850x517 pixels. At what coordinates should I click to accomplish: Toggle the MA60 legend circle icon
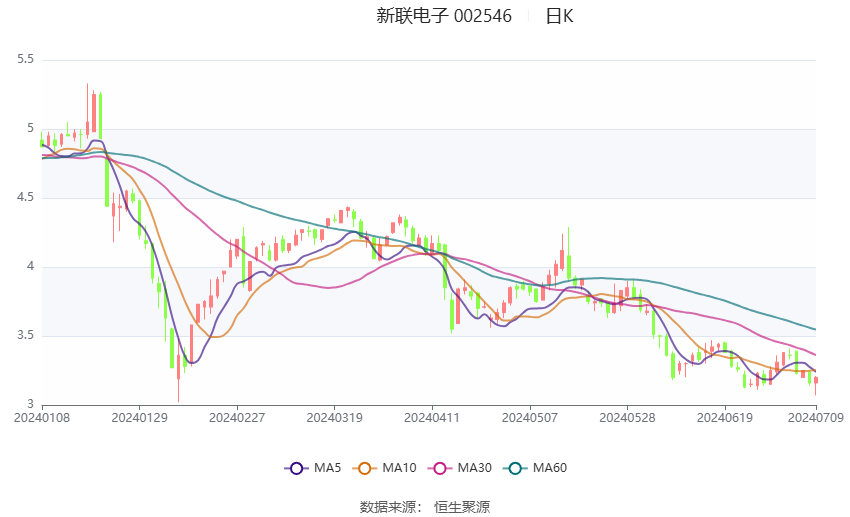coord(515,468)
